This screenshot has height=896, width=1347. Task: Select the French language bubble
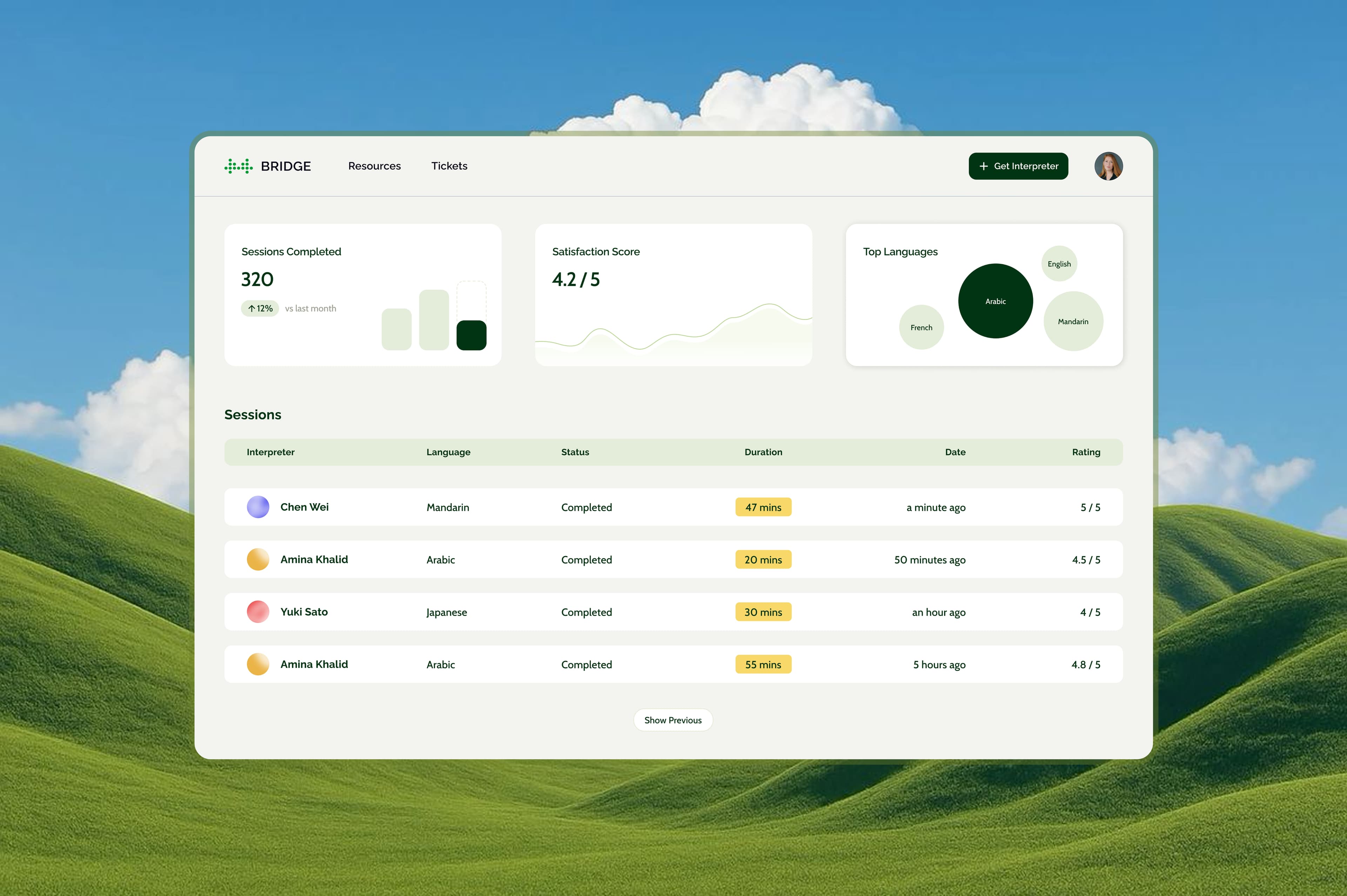tap(921, 327)
